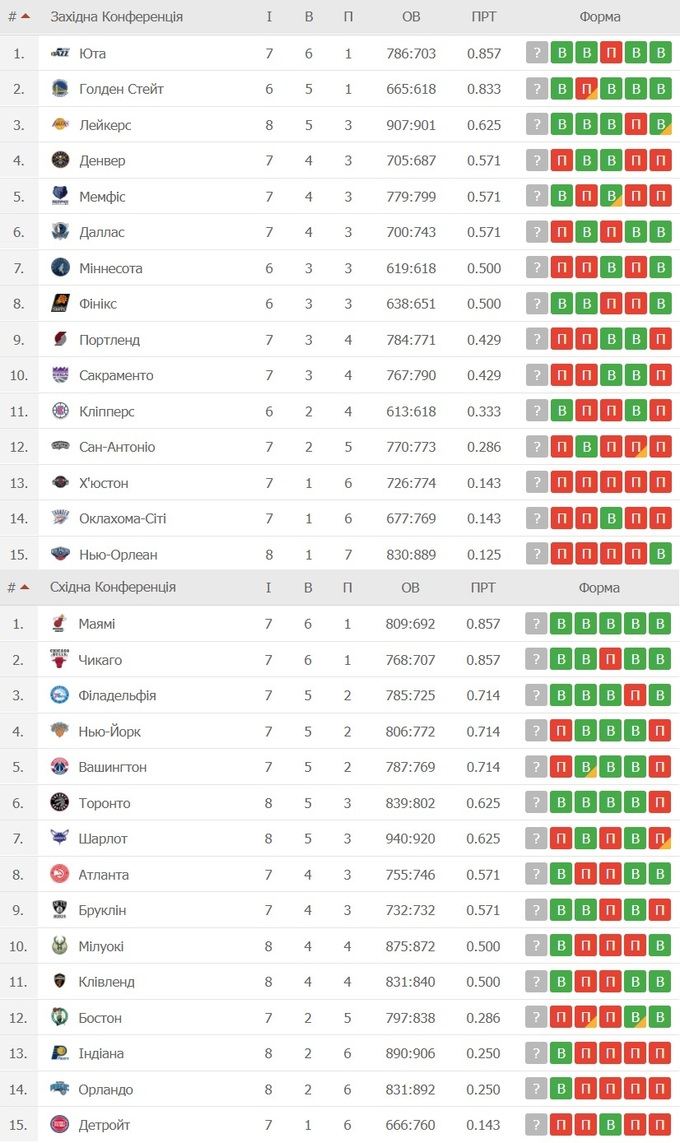Click the Detroit Pistons team logo

pyautogui.click(x=60, y=1125)
